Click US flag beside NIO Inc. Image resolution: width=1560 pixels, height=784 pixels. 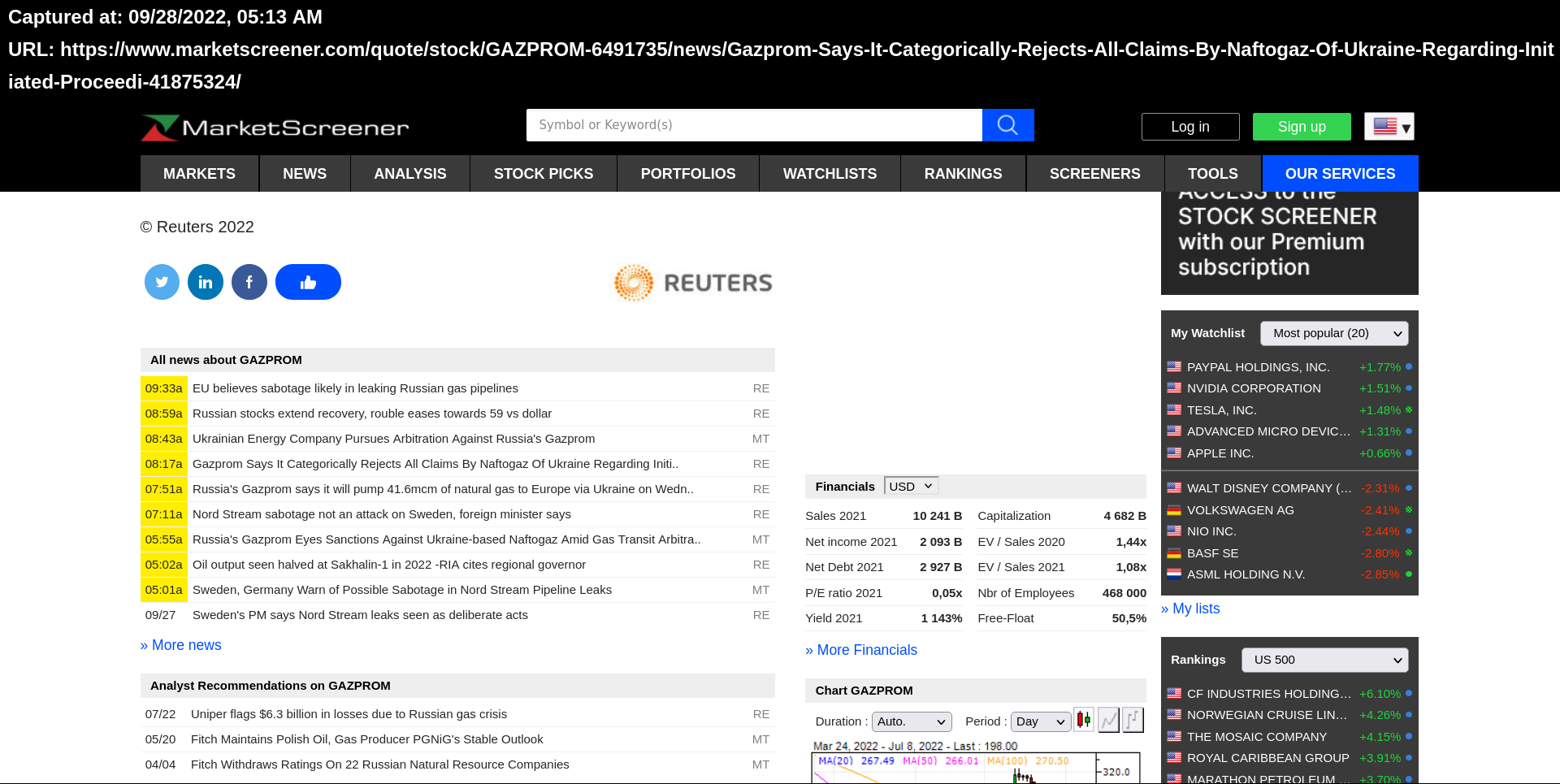tap(1174, 531)
